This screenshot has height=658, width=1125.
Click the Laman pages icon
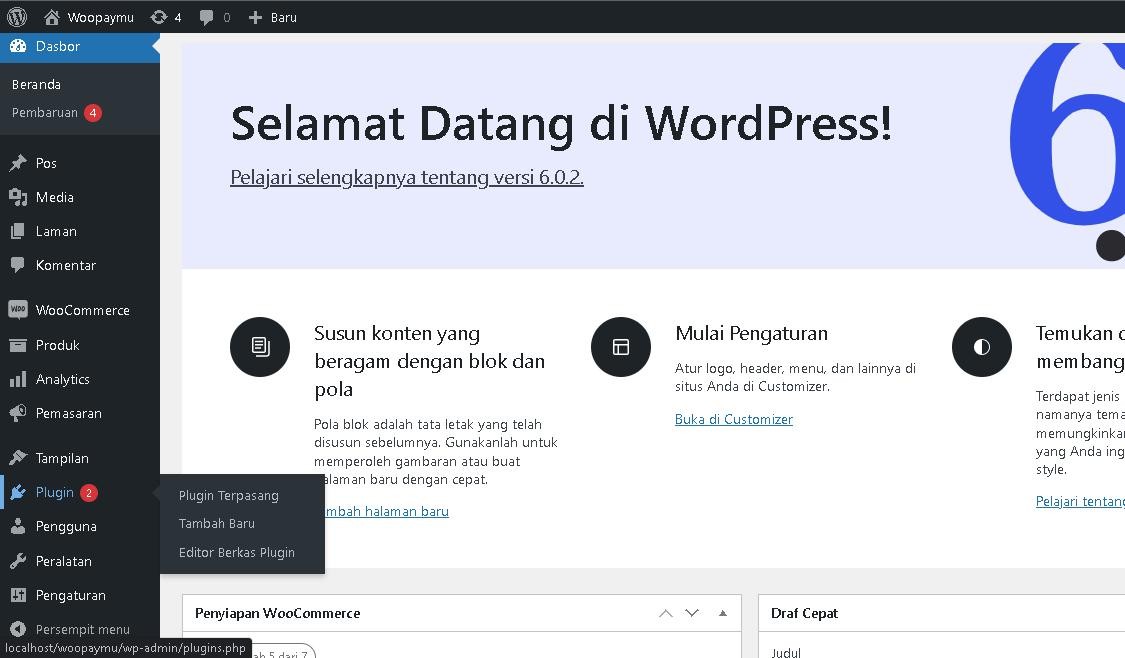click(x=18, y=231)
